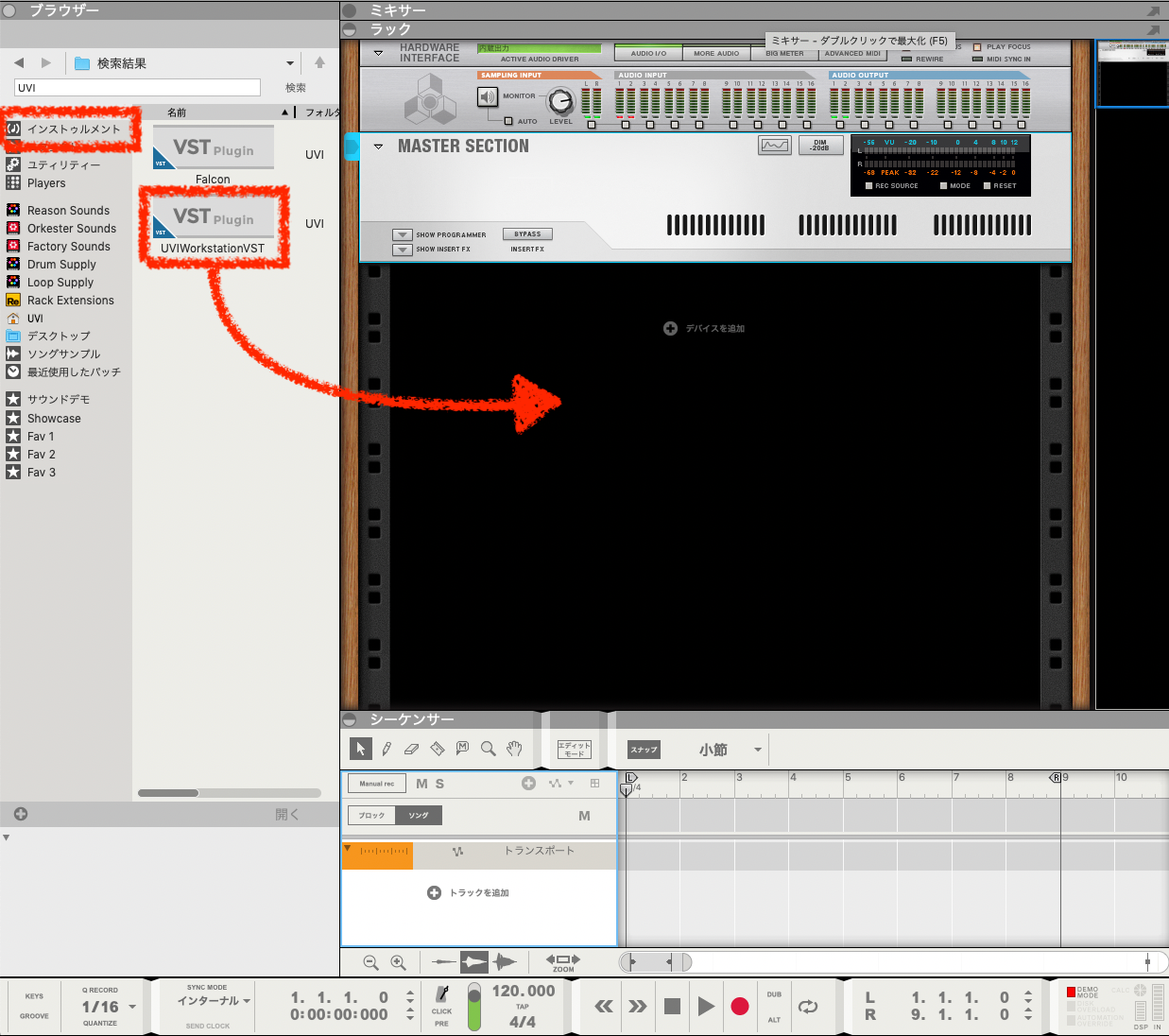This screenshot has height=1036, width=1169.
Task: Toggle the MODE checkbox on master meter
Action: (x=943, y=186)
